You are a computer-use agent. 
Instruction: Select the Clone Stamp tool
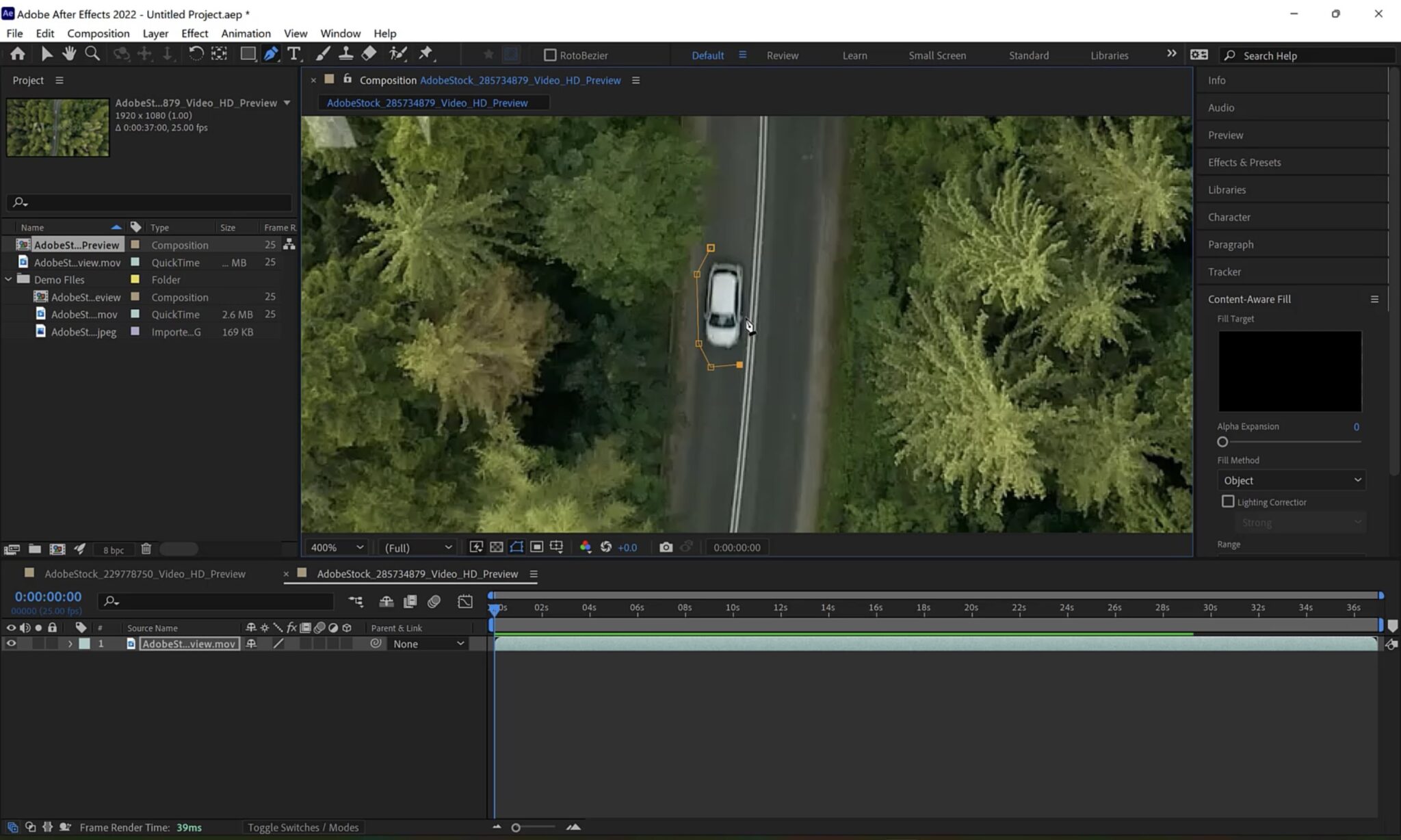(347, 53)
